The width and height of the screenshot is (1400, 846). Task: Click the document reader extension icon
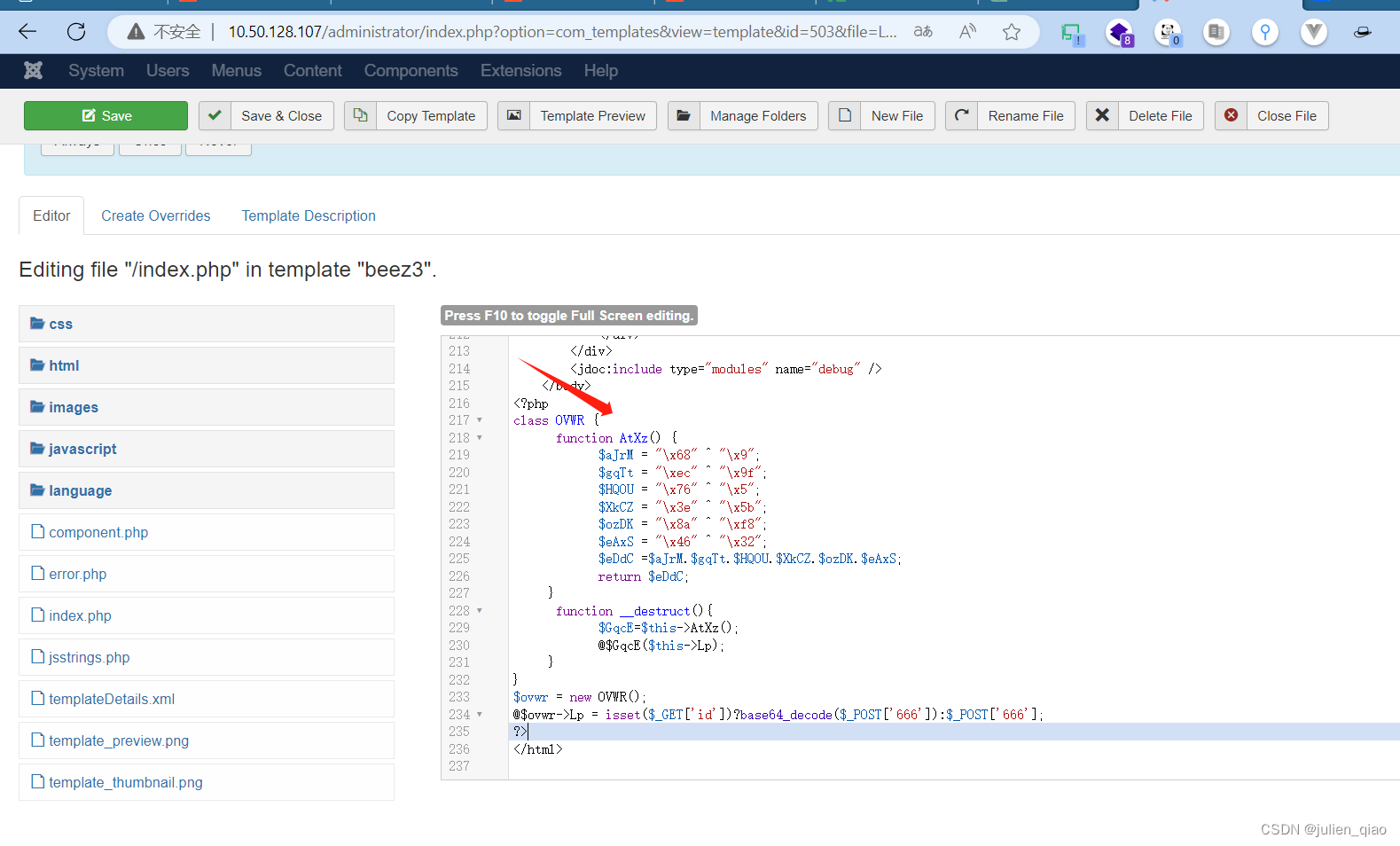tap(1216, 33)
